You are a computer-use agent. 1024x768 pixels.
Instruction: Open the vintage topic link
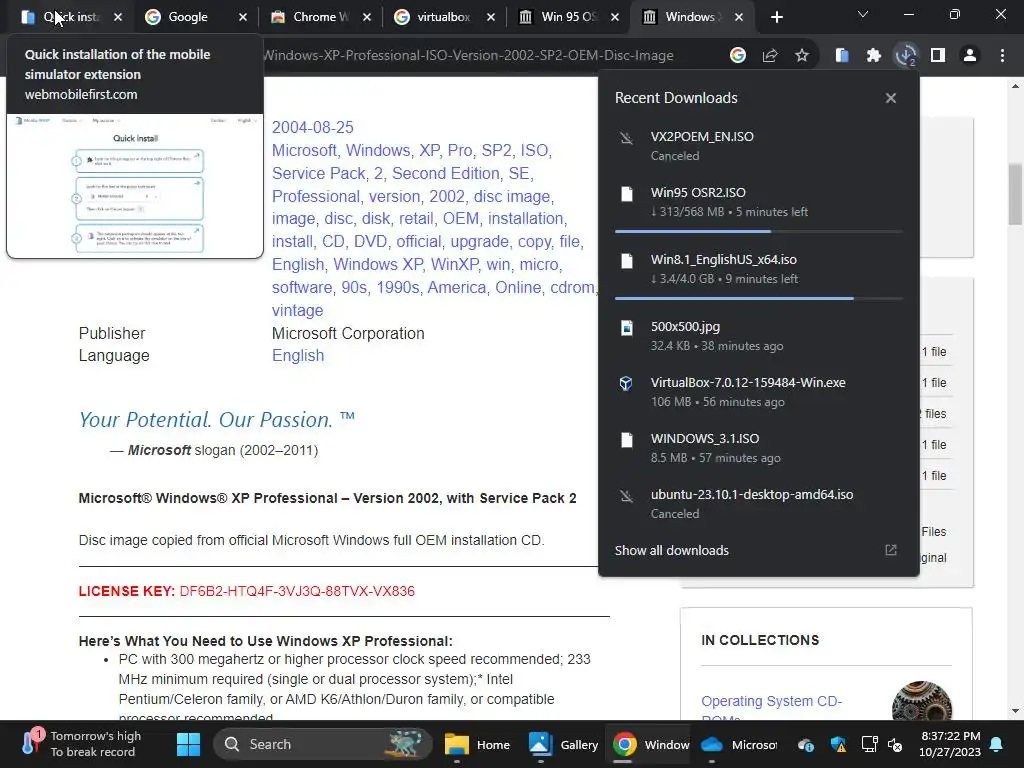[297, 310]
